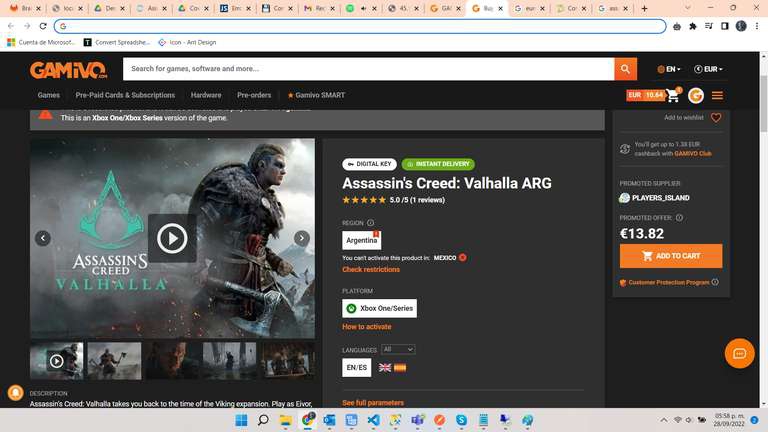
Task: Open the Pre-orders menu
Action: (x=254, y=95)
